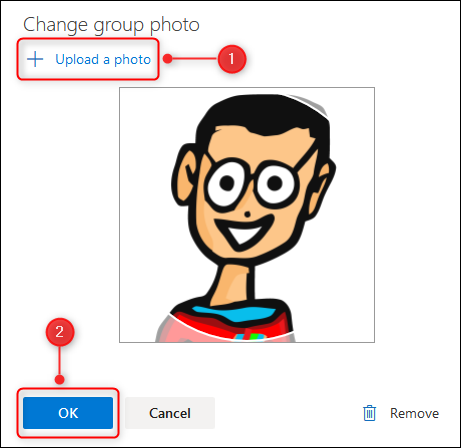Click the trash can icon next to Remove
Viewport: 461px width, 448px height.
(369, 413)
